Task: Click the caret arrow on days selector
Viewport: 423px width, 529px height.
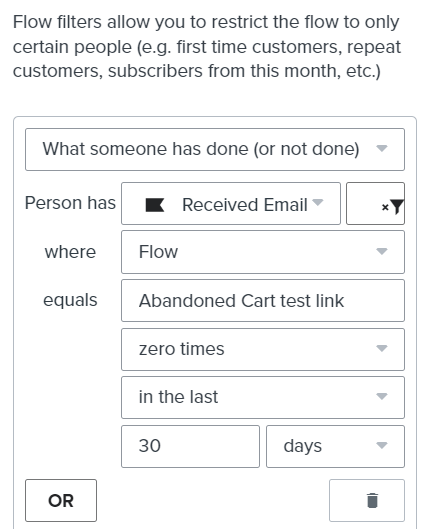Action: [382, 445]
